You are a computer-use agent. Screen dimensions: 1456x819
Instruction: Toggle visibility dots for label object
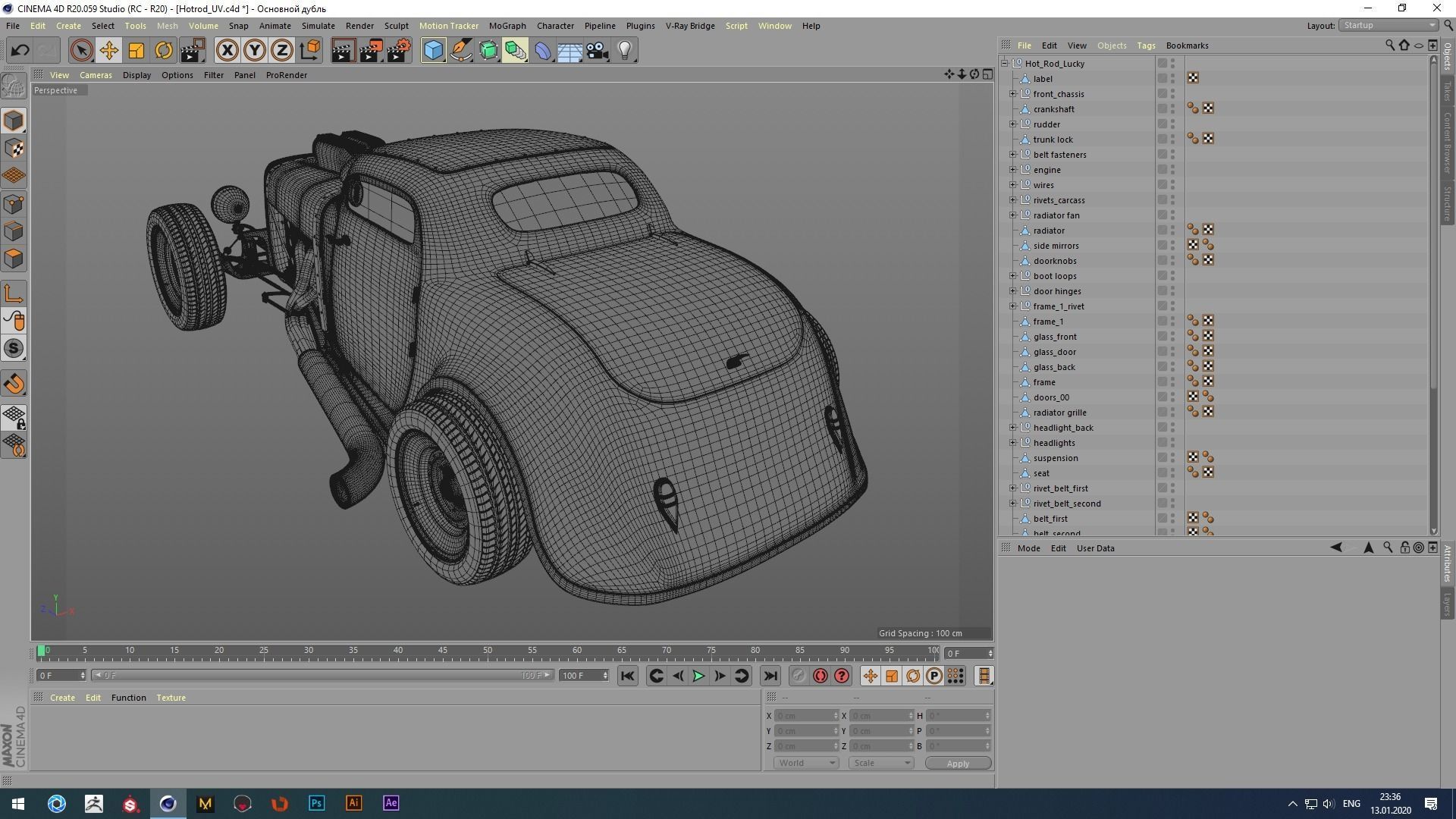pos(1172,79)
